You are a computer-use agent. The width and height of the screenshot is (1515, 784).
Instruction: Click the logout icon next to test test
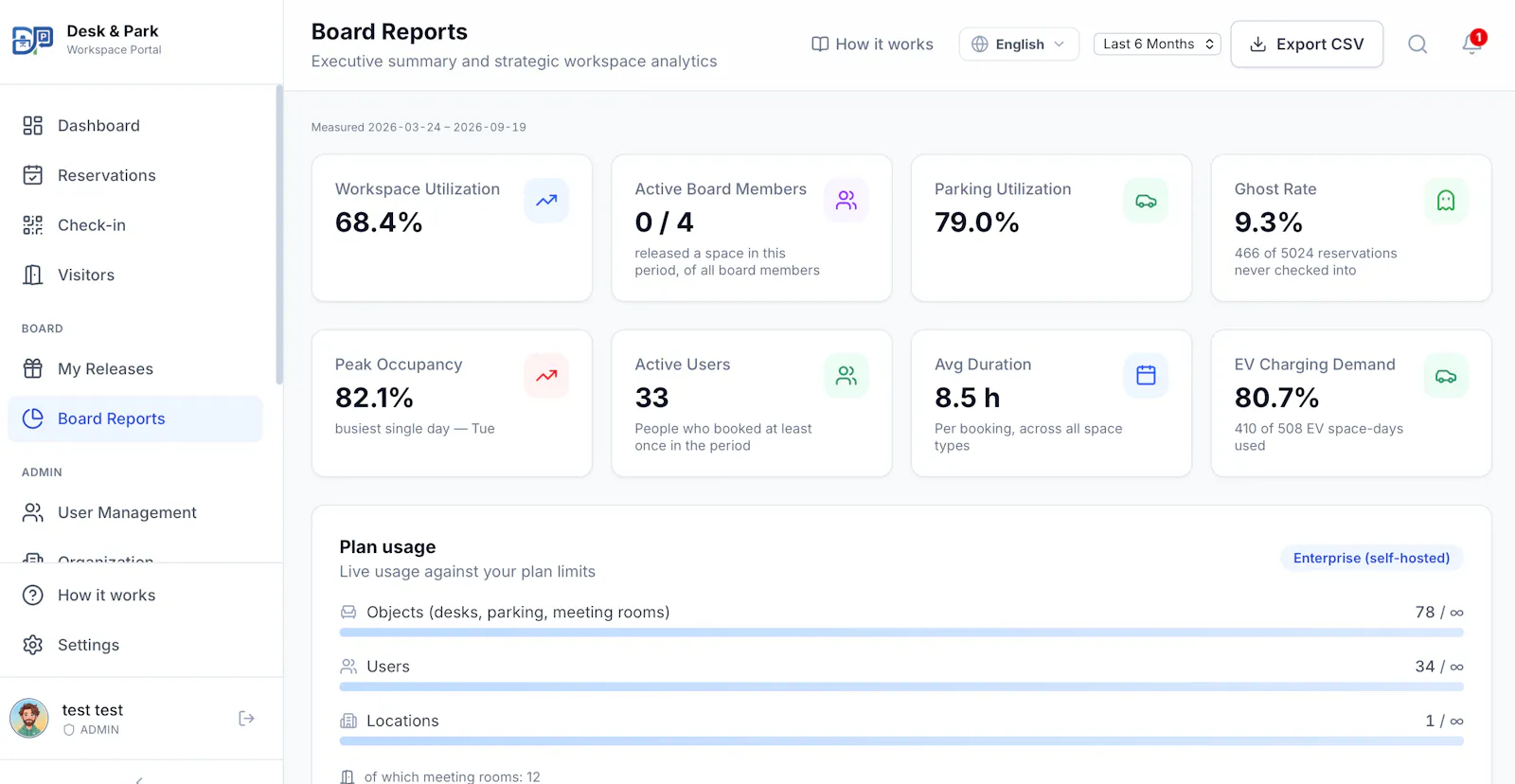(x=246, y=719)
